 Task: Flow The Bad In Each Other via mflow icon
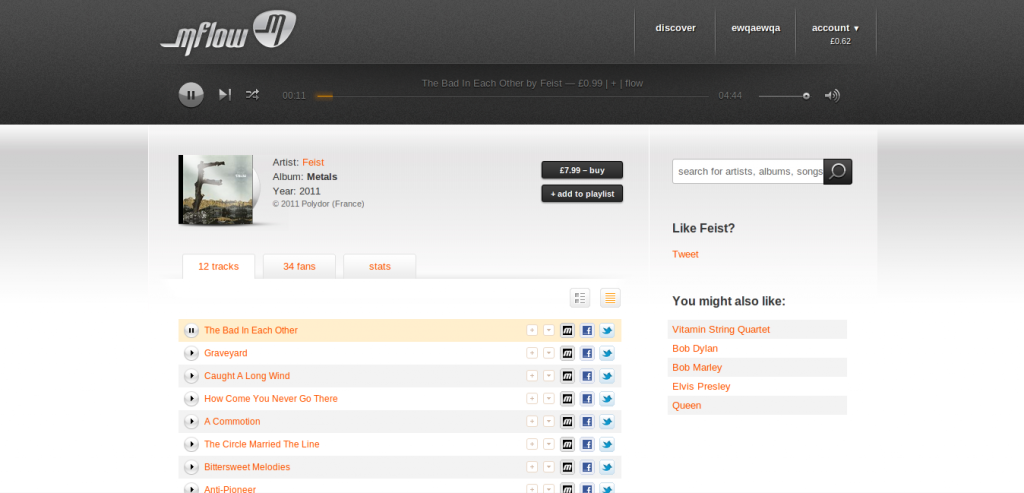pos(568,330)
